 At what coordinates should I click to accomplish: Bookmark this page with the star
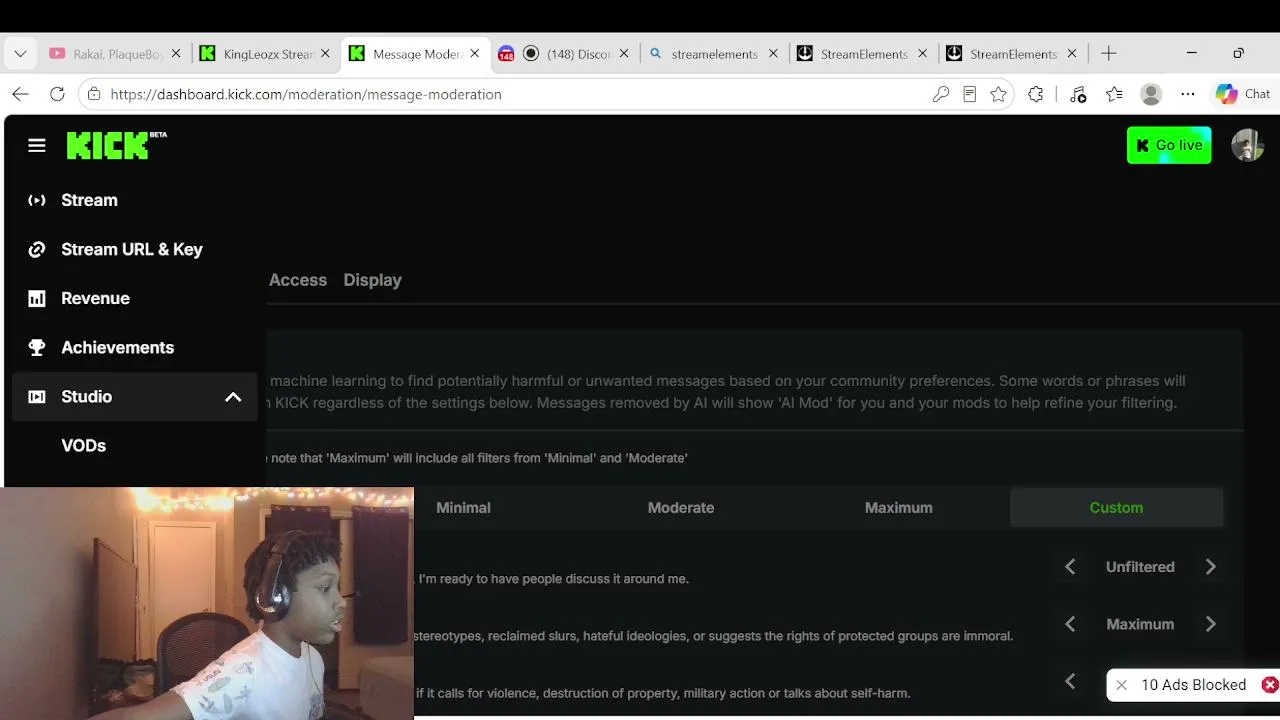click(x=998, y=94)
